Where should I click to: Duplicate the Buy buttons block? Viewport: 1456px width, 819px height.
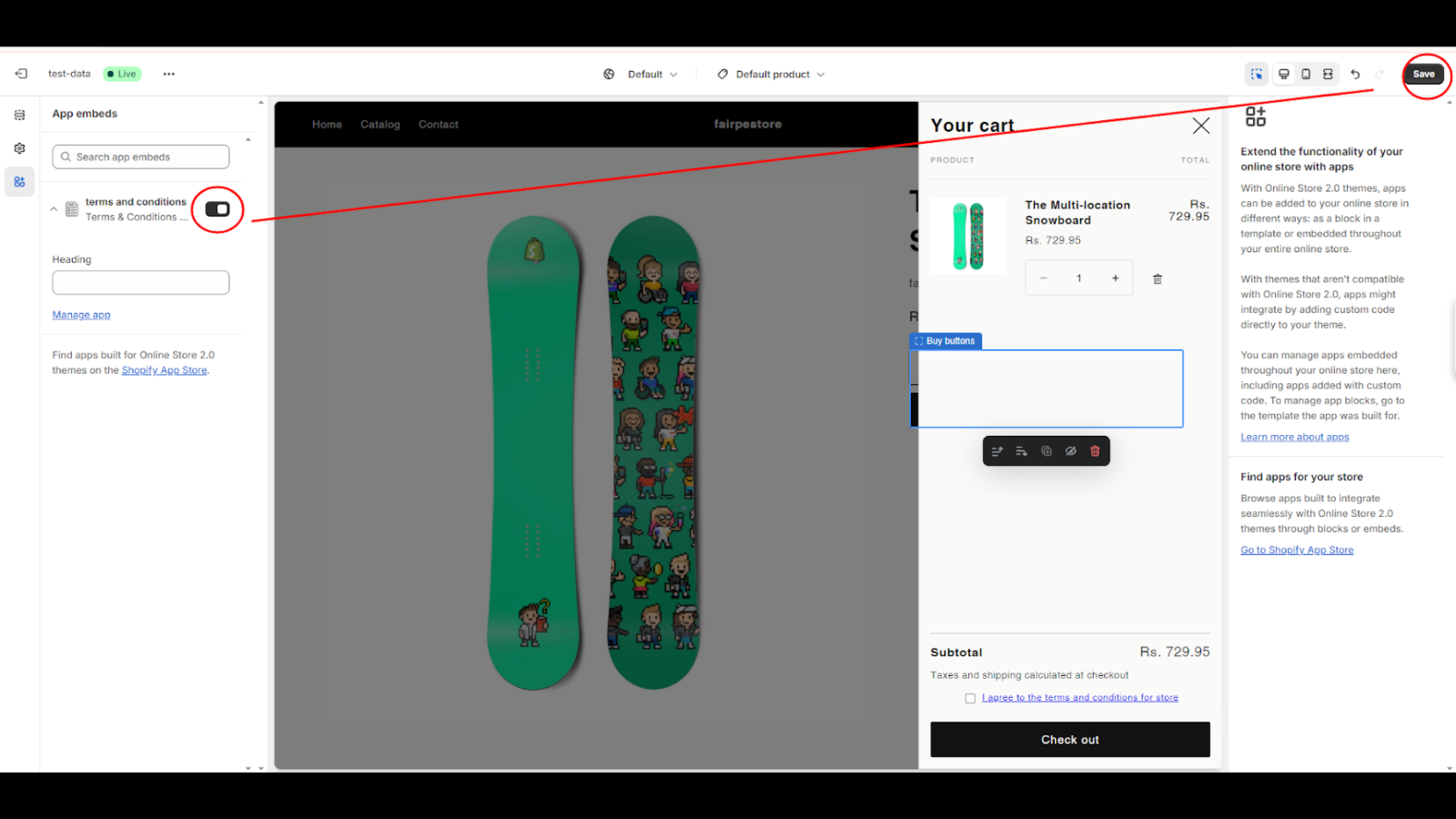coord(1046,450)
